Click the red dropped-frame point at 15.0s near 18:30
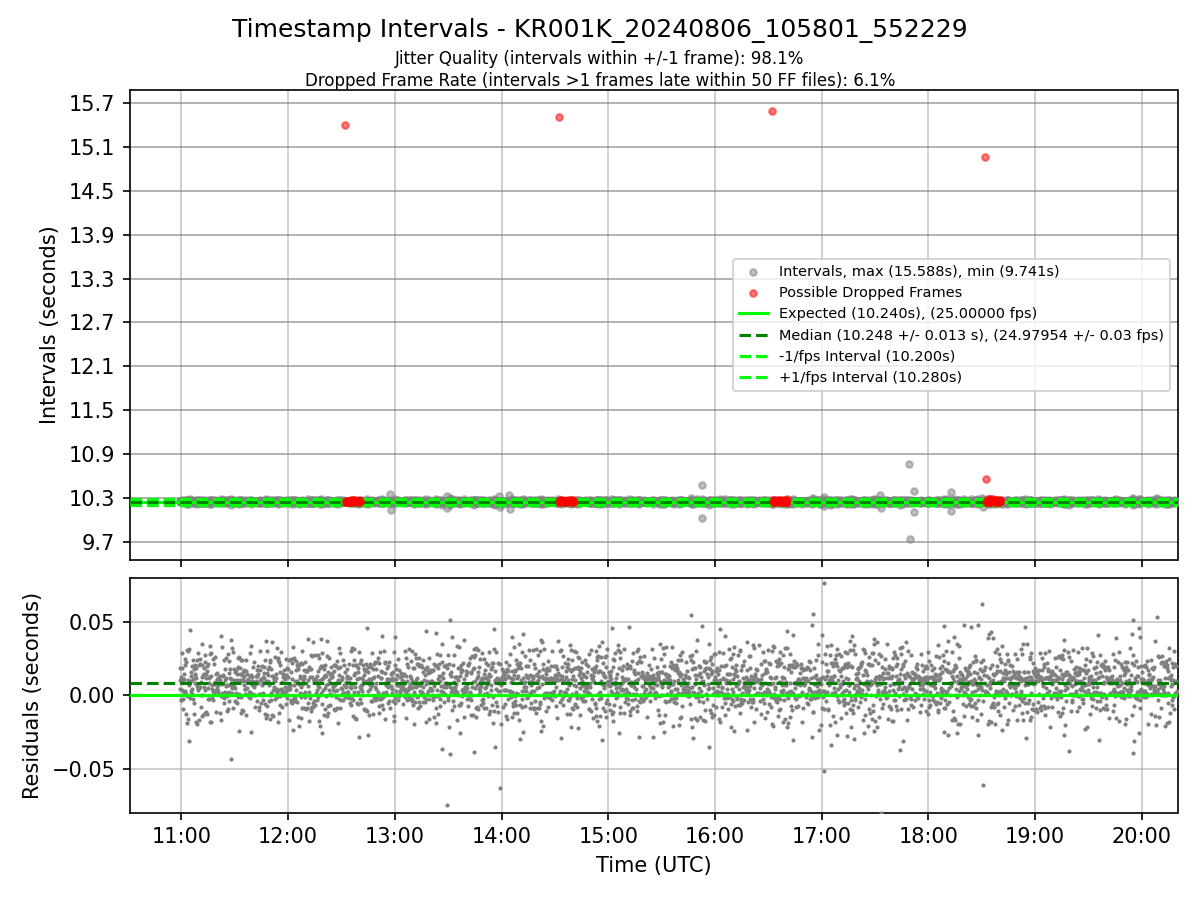 coord(985,157)
